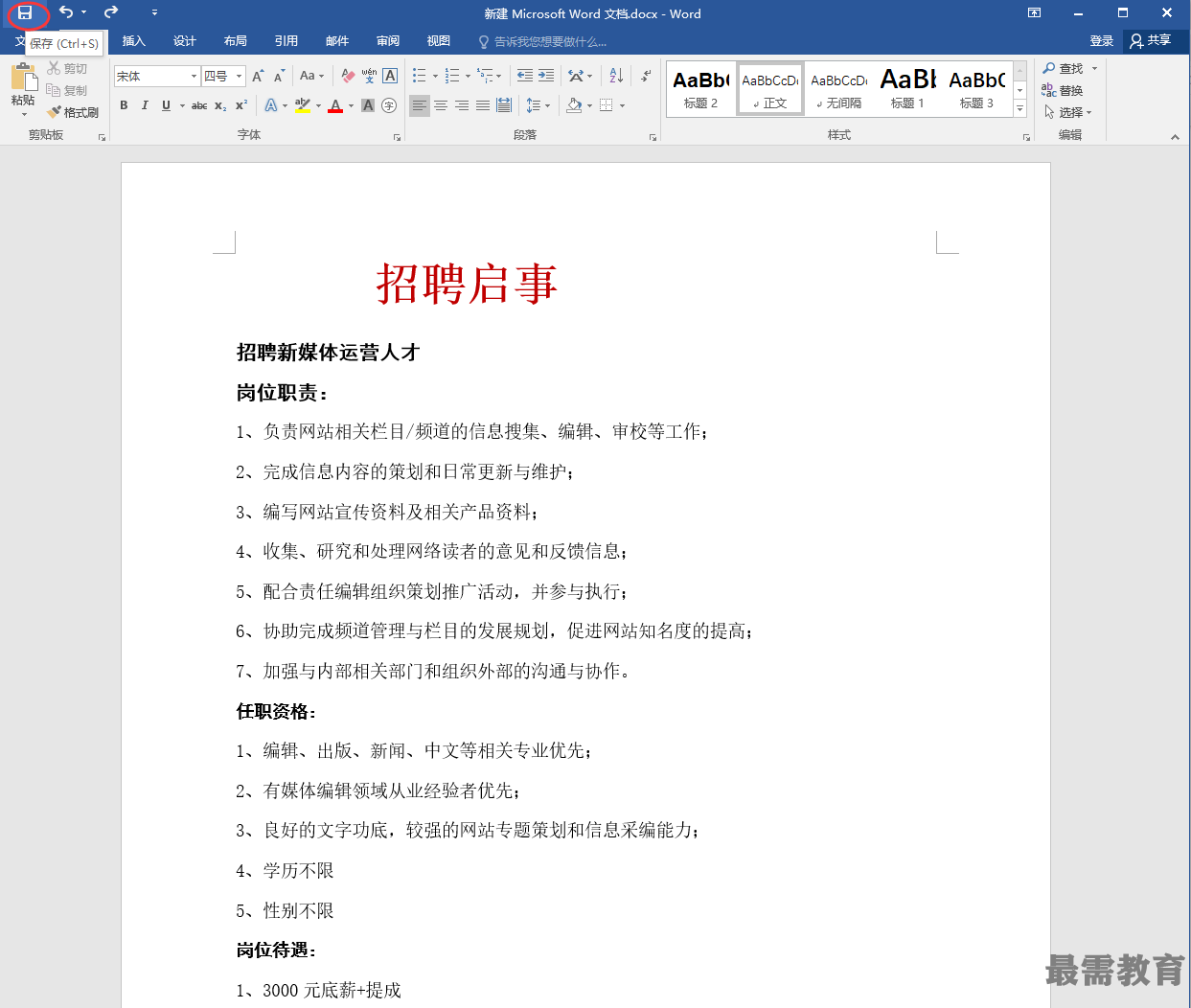The image size is (1191, 1008).
Task: Open line spacing dropdown
Action: point(538,105)
